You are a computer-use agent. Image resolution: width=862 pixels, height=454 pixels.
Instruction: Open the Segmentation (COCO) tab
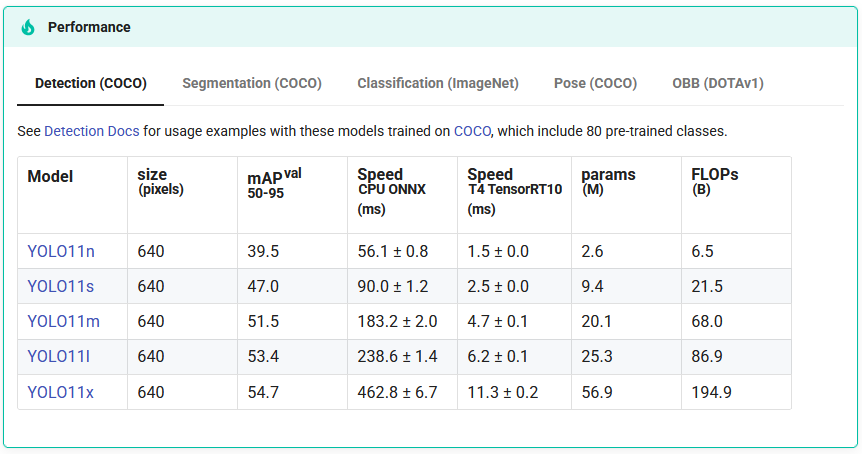click(252, 84)
